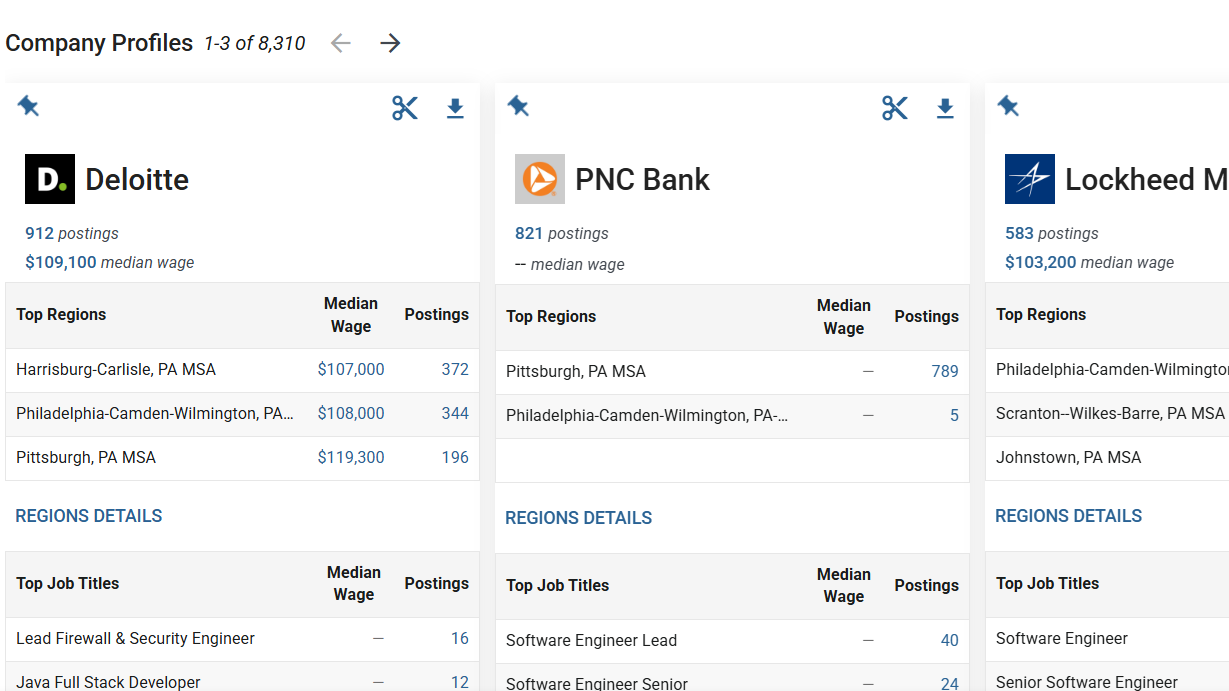
Task: Pin the Deloitte company card
Action: tap(28, 106)
